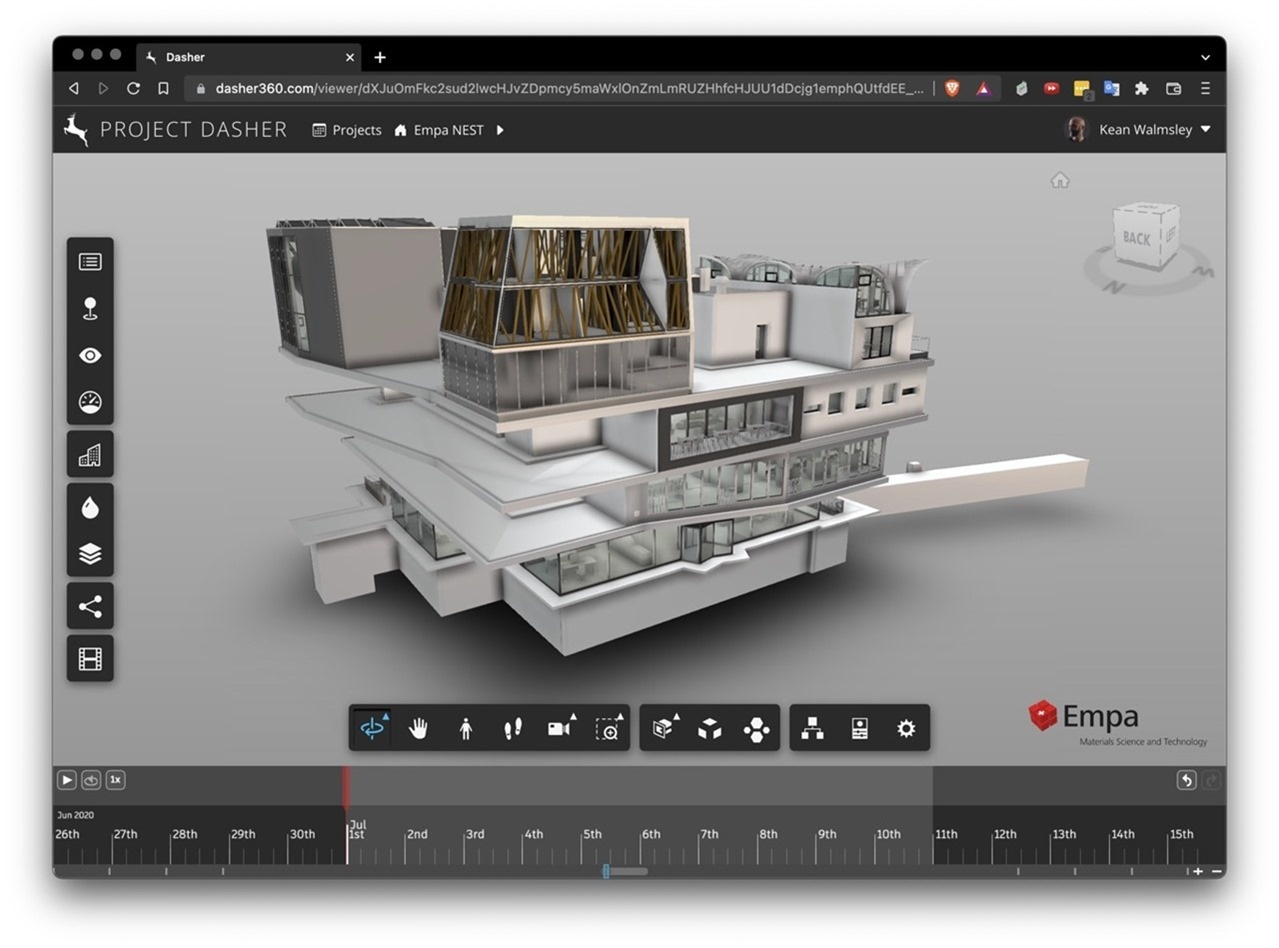The image size is (1279, 948).
Task: Open viewer Settings gear
Action: [x=905, y=729]
